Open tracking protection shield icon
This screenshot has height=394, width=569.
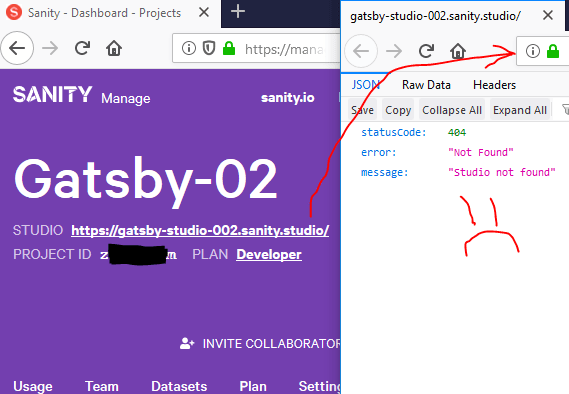point(209,48)
